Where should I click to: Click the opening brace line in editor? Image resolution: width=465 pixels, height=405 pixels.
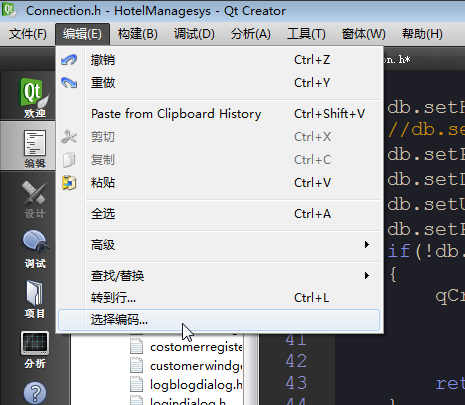pyautogui.click(x=393, y=275)
